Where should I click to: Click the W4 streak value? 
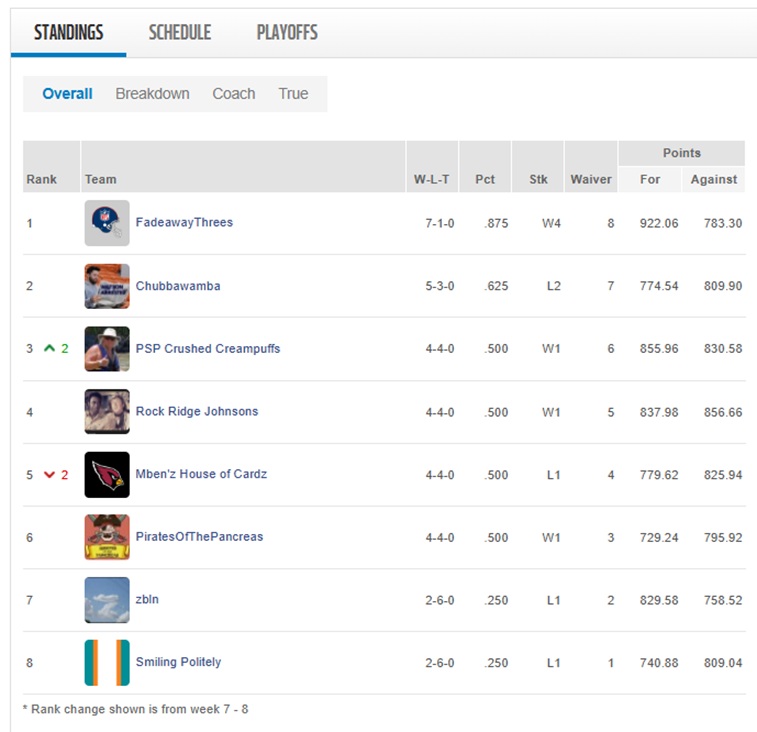point(551,223)
